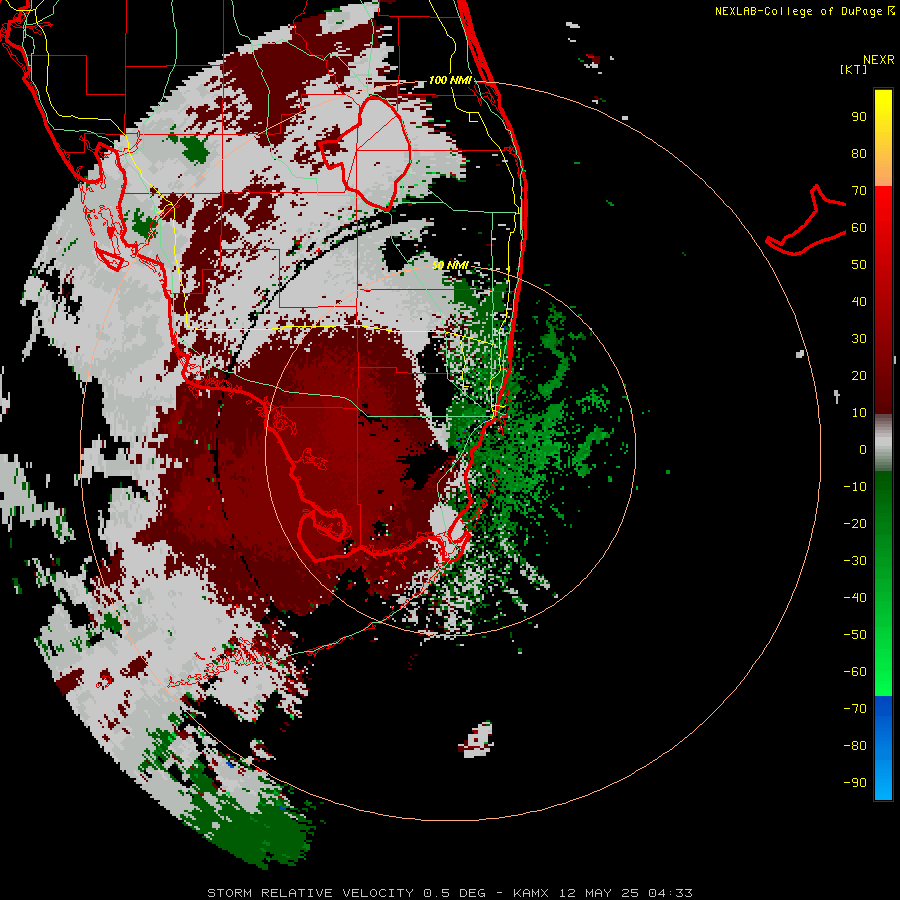The width and height of the screenshot is (900, 900).
Task: Click the -60 knot scale label
Action: [x=855, y=672]
